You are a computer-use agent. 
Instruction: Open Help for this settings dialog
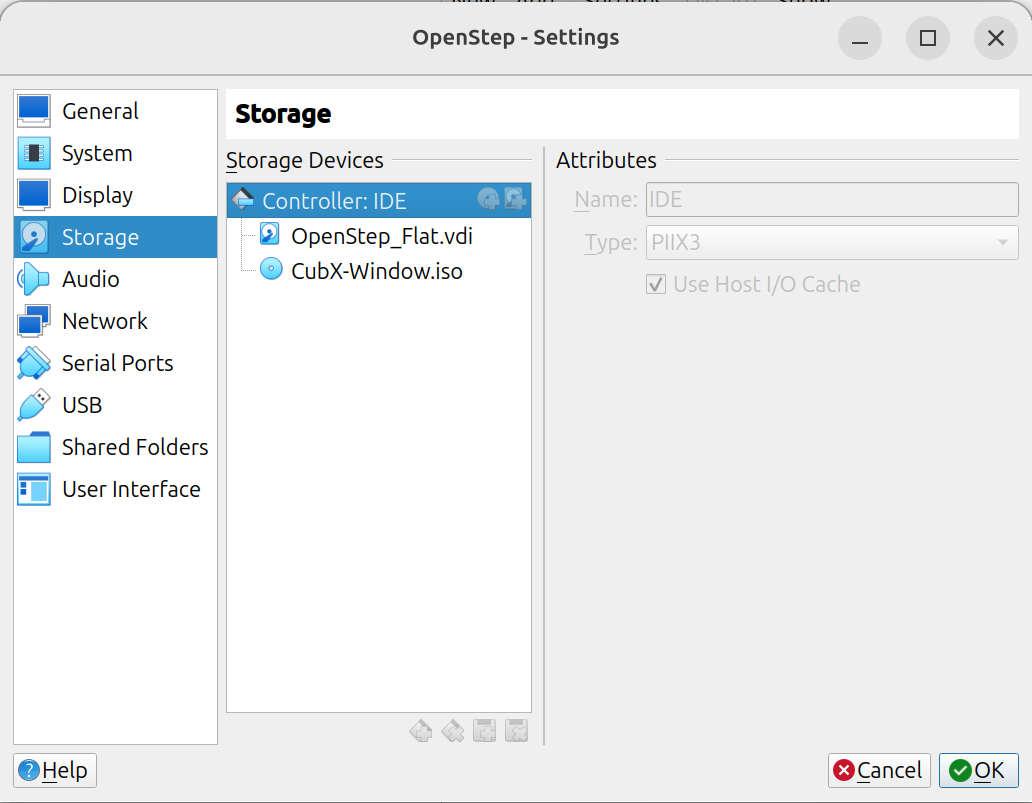click(55, 770)
